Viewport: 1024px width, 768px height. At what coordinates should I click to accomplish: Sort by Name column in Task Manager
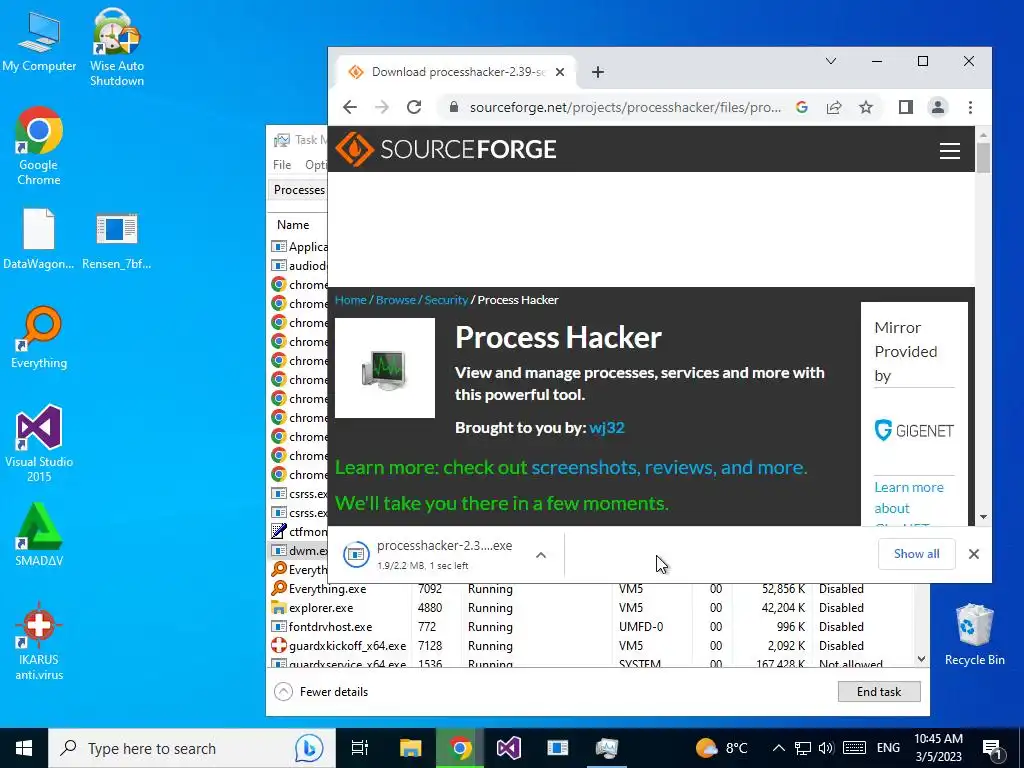[293, 225]
